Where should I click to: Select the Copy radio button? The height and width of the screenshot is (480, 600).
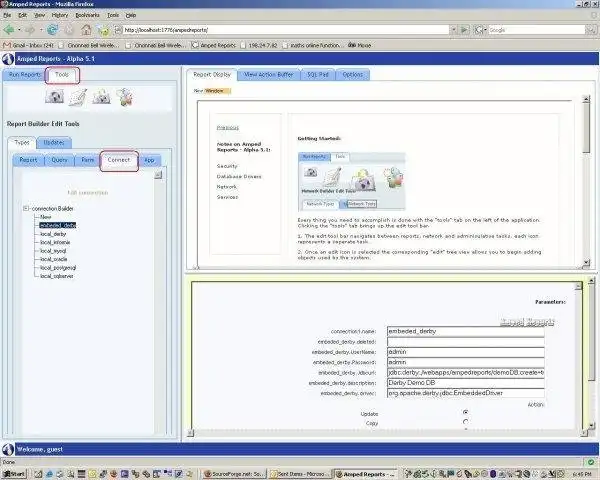pos(465,422)
